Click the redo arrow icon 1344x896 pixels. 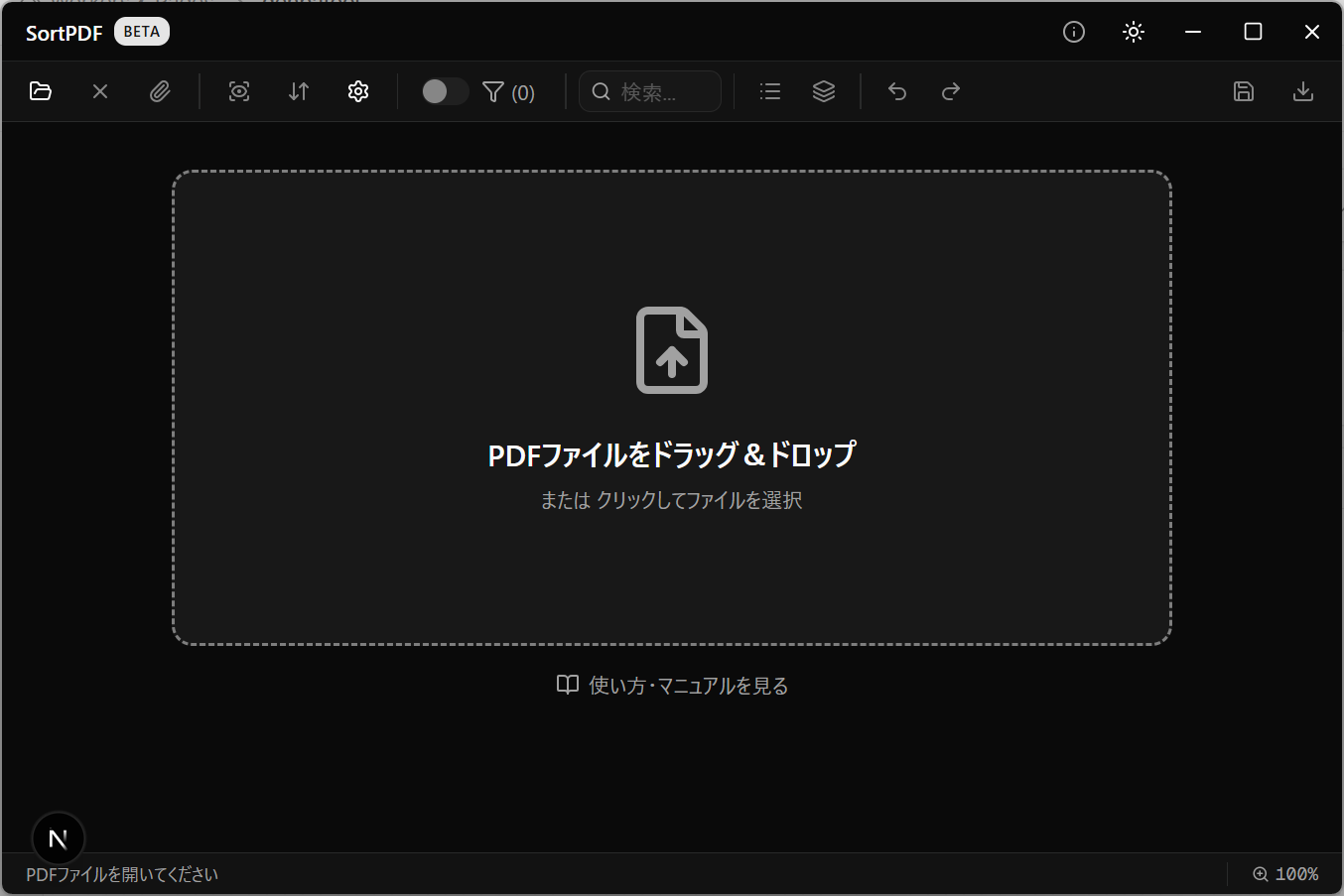(951, 91)
